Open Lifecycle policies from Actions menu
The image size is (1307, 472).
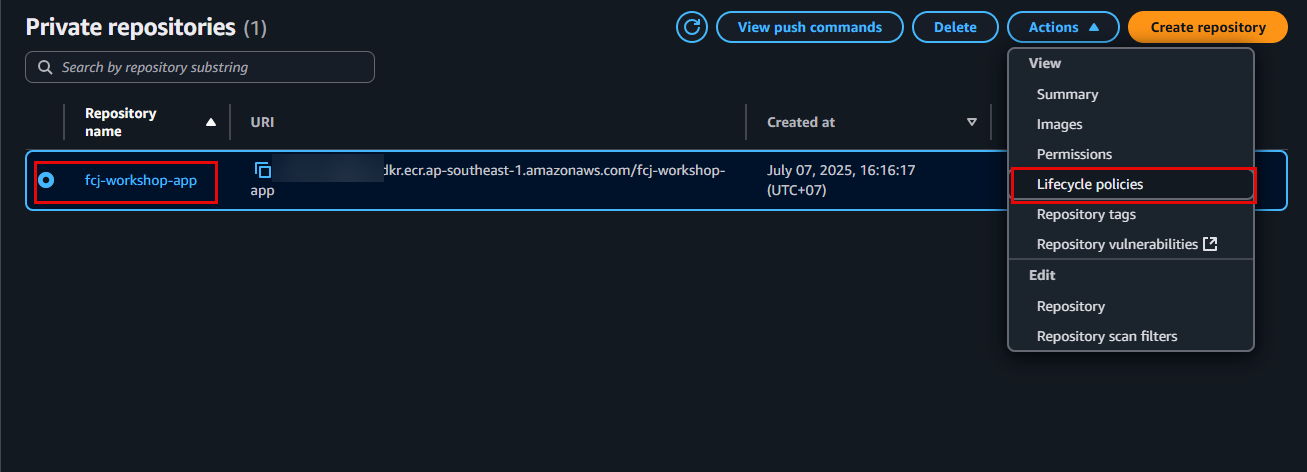(1089, 184)
